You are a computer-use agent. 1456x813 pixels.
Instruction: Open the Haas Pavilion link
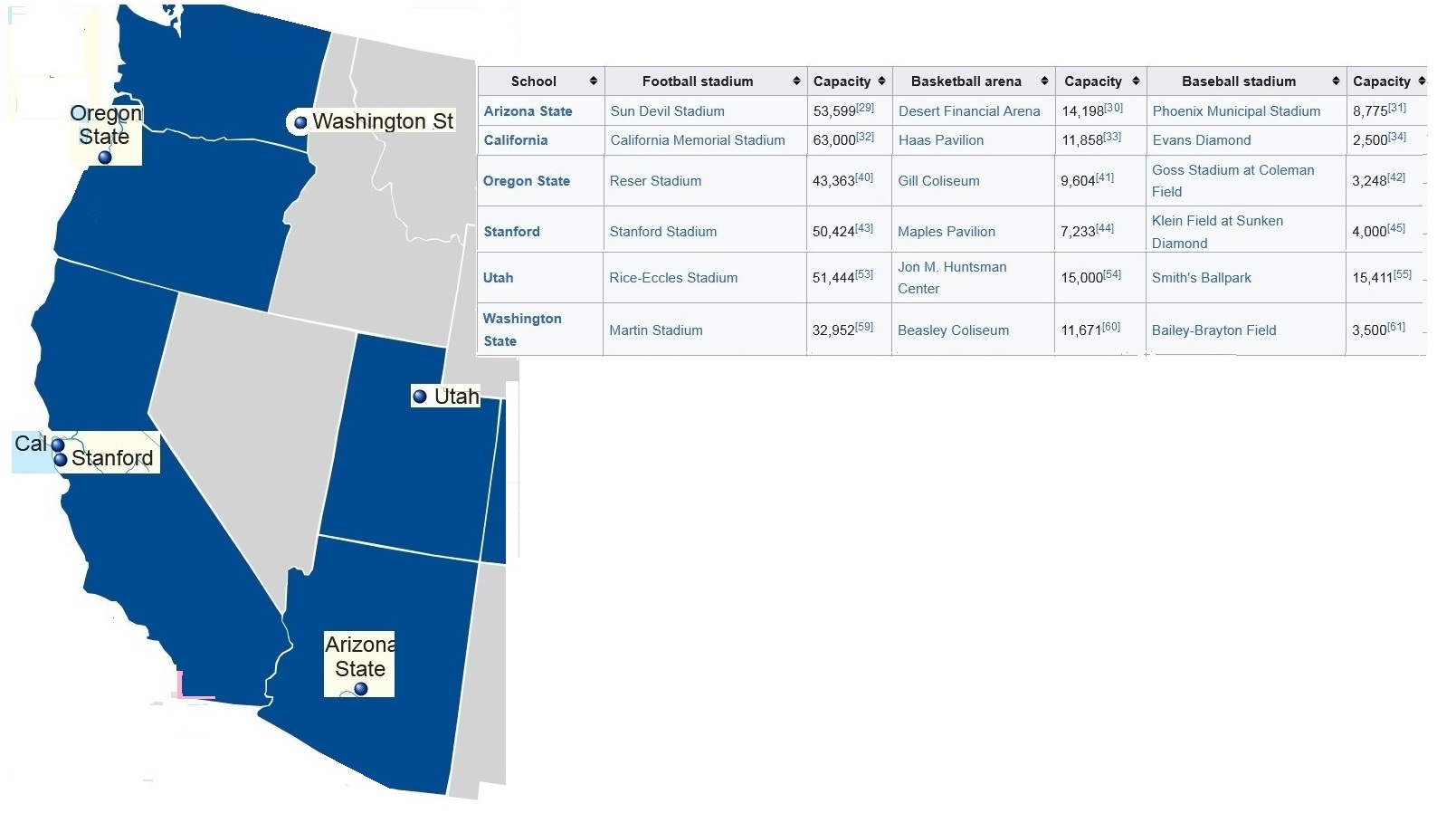pos(941,139)
